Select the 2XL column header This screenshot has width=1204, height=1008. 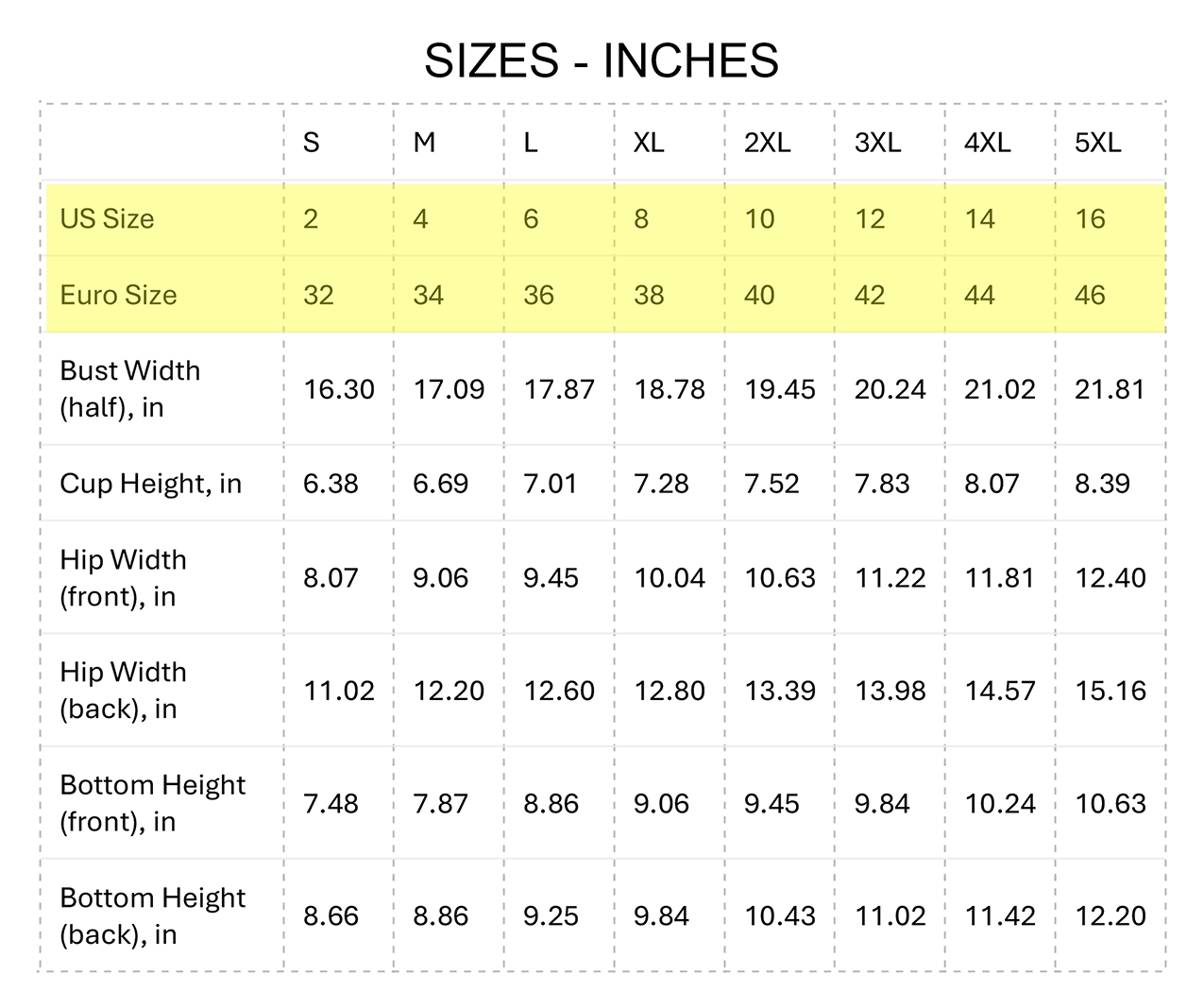point(767,143)
